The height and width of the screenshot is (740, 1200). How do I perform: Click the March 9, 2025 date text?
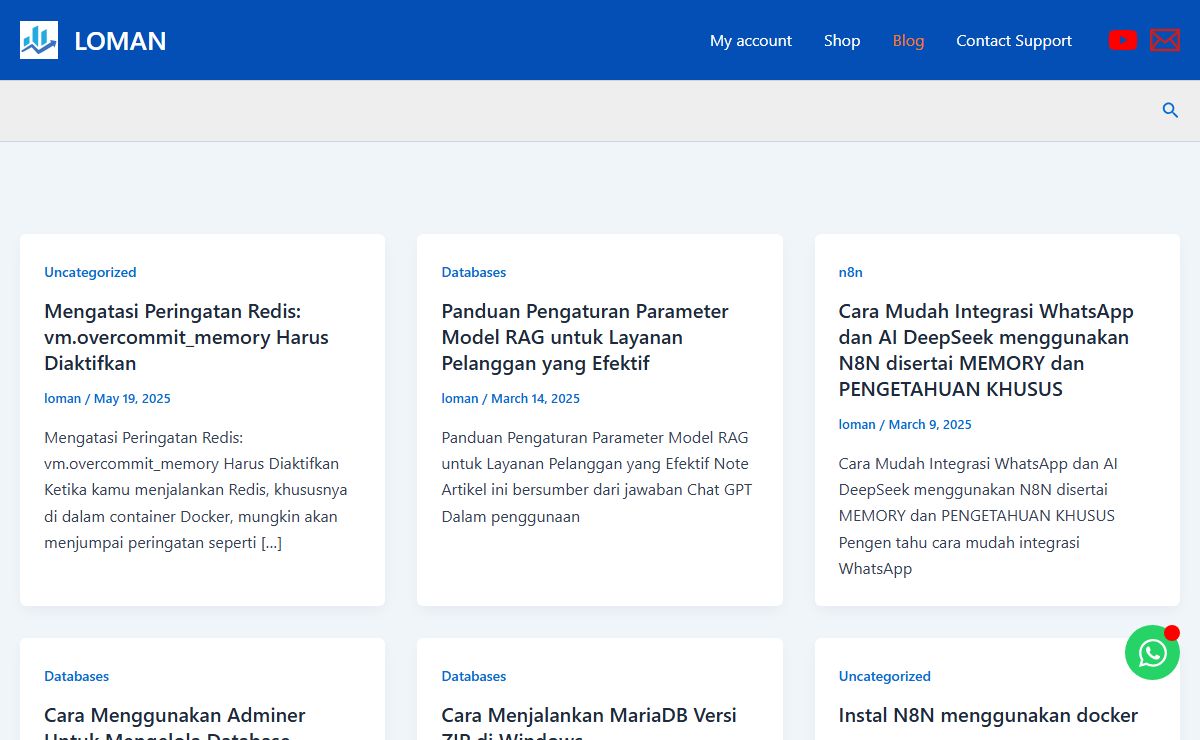click(x=930, y=424)
